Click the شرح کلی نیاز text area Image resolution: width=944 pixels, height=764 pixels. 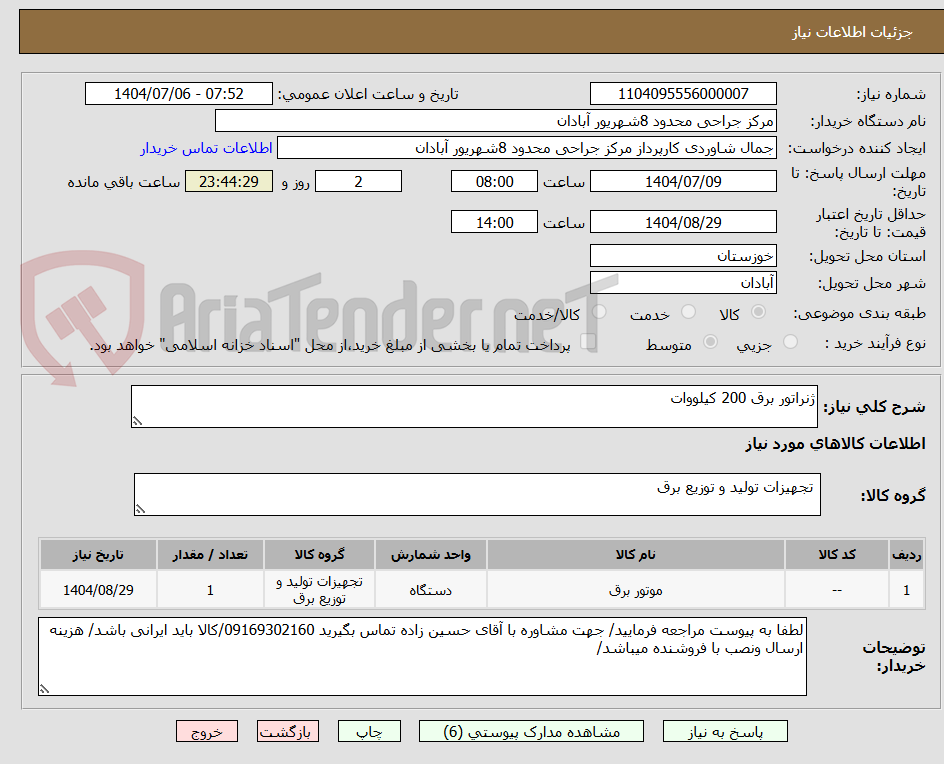coord(474,406)
